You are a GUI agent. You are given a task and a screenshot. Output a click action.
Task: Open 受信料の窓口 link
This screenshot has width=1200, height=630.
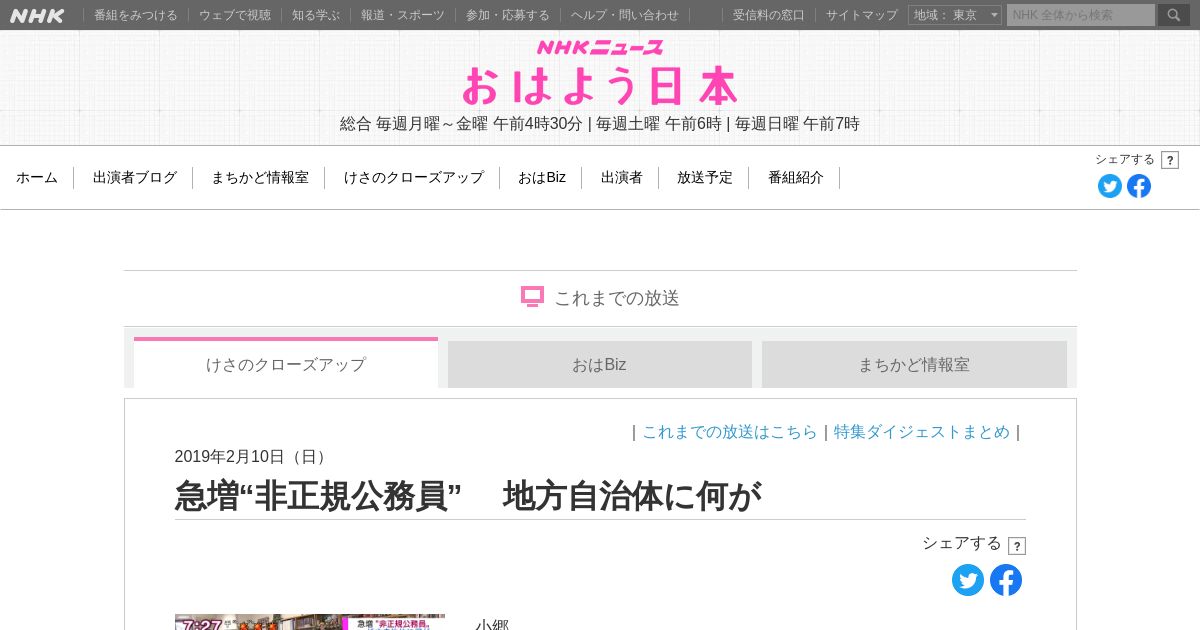pos(769,15)
